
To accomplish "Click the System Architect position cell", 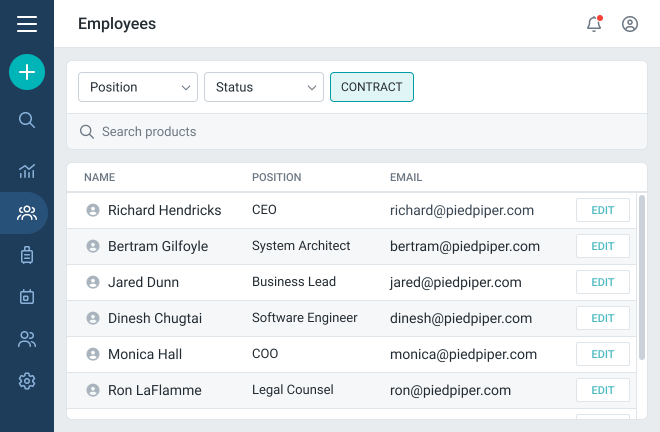I will pyautogui.click(x=301, y=245).
